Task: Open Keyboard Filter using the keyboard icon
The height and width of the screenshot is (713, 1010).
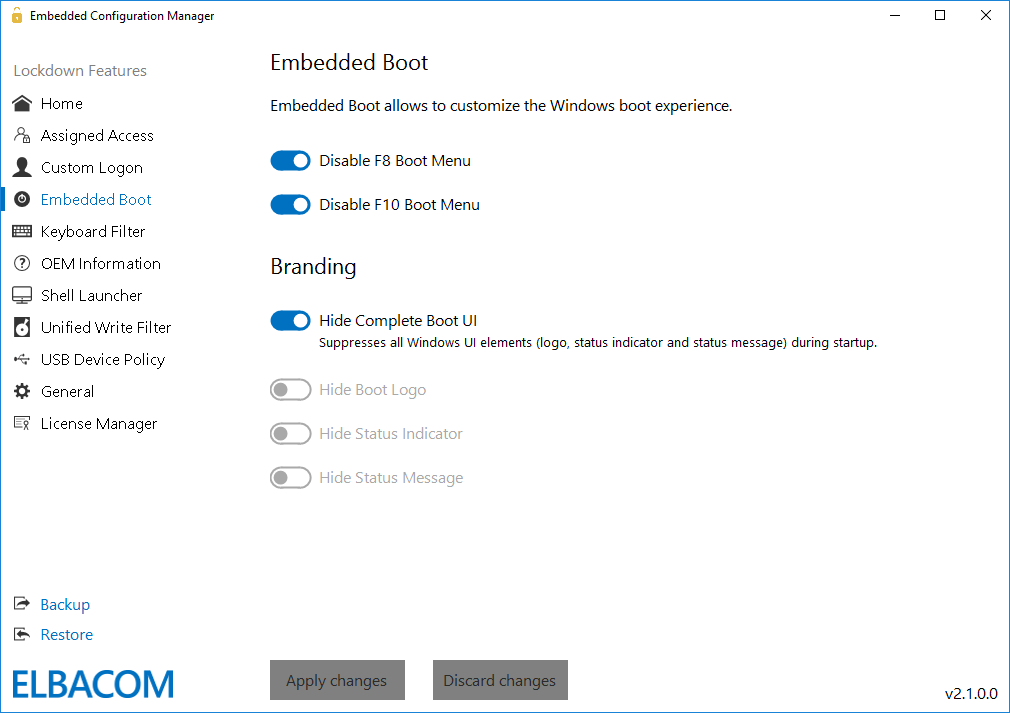Action: click(x=21, y=231)
